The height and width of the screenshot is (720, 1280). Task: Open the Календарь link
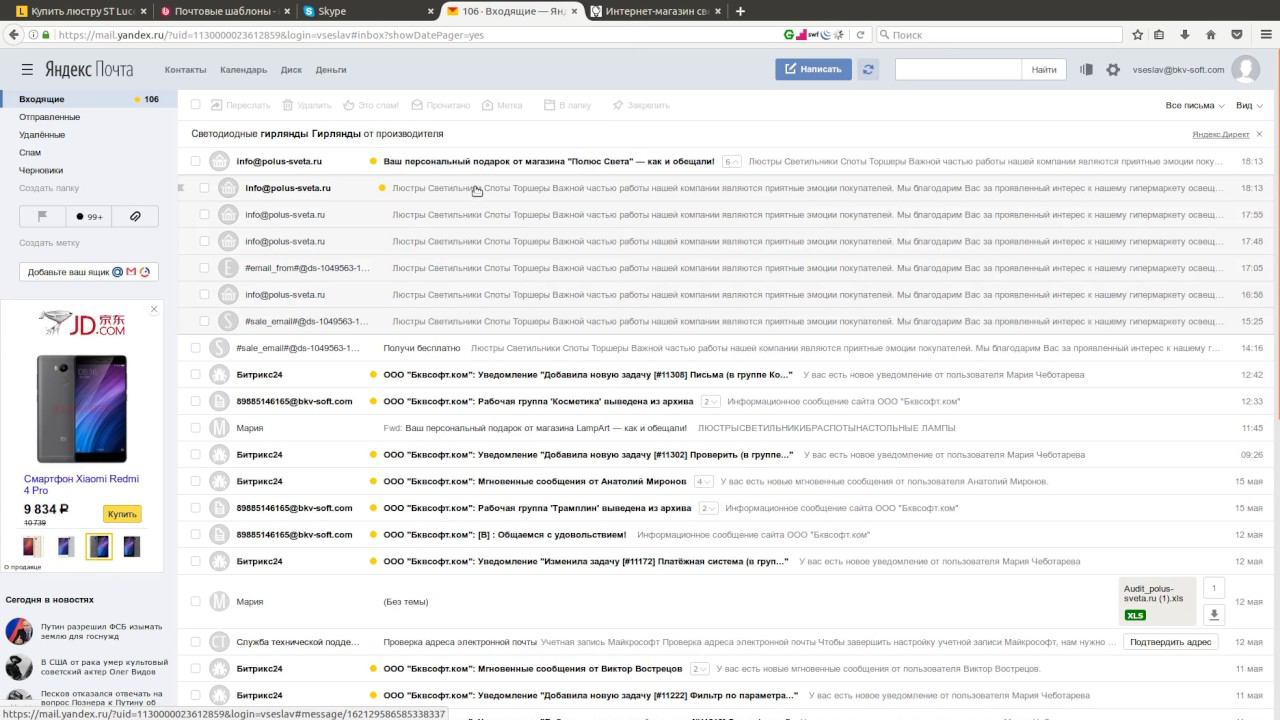click(243, 70)
